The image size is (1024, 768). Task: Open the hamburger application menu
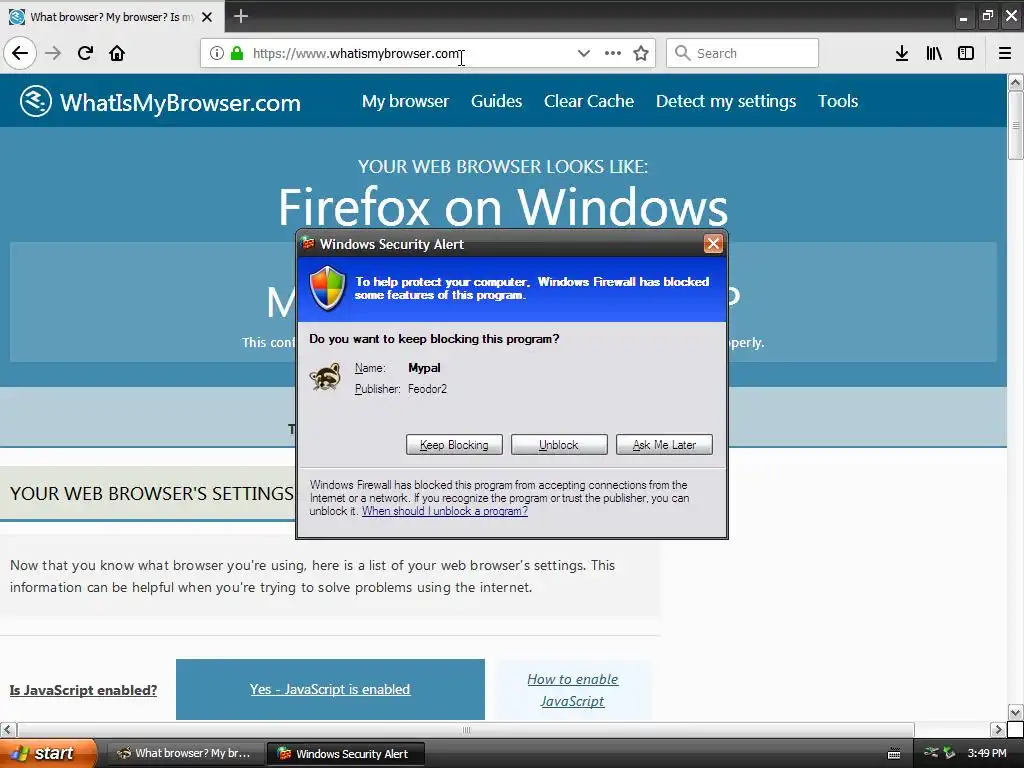pos(1005,53)
